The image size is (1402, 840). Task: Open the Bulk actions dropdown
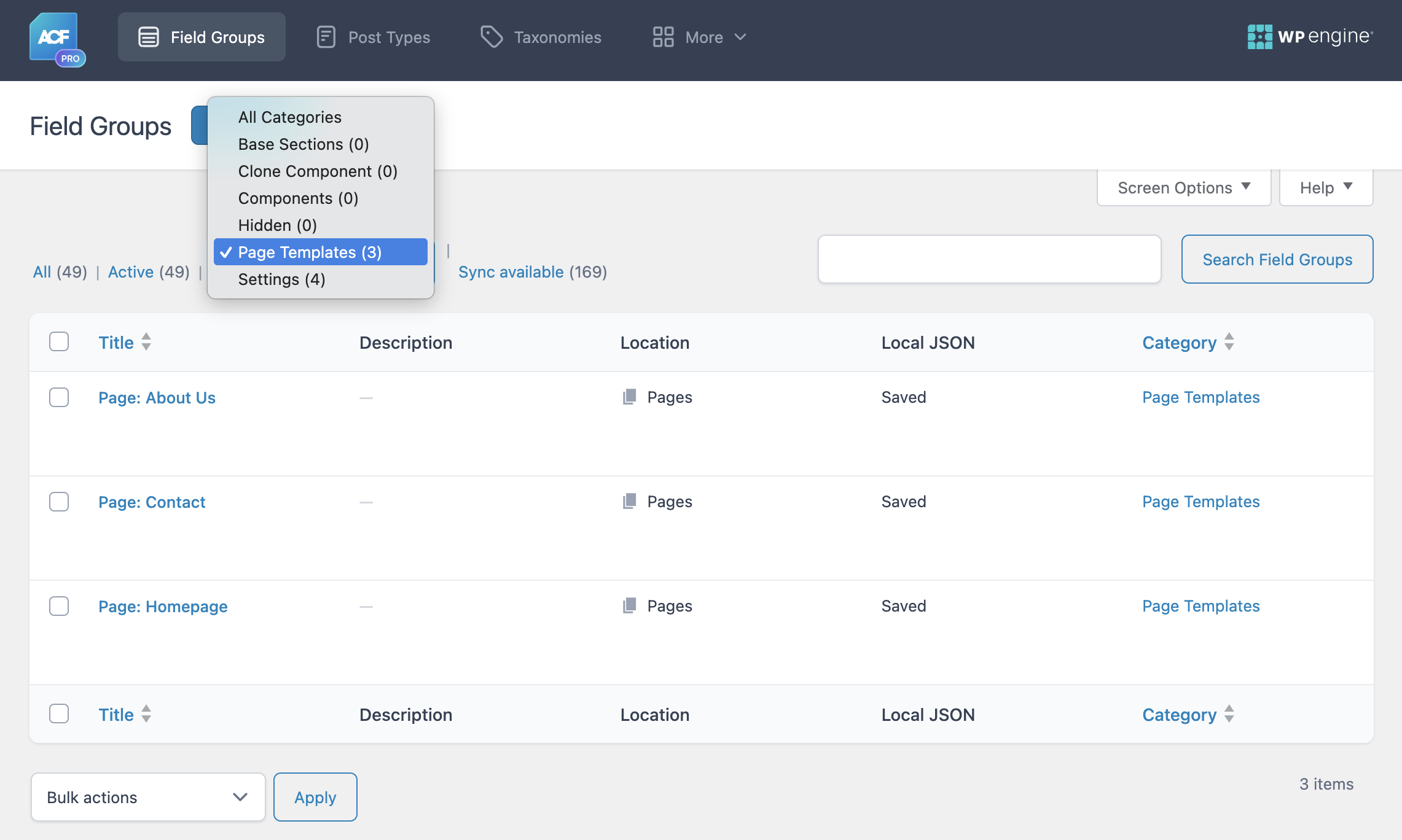point(147,796)
